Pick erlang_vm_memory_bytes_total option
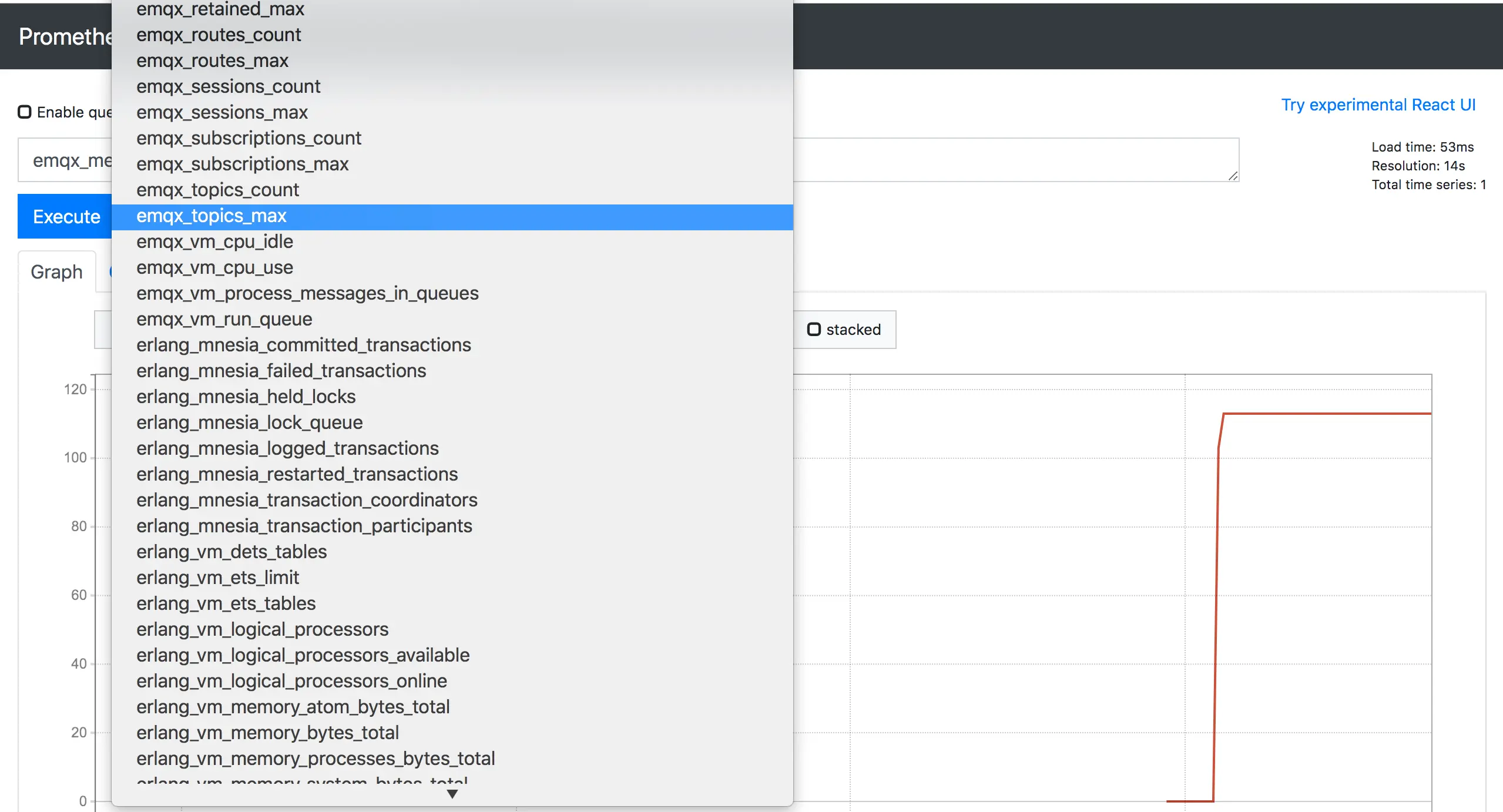The height and width of the screenshot is (812, 1503). (x=267, y=733)
